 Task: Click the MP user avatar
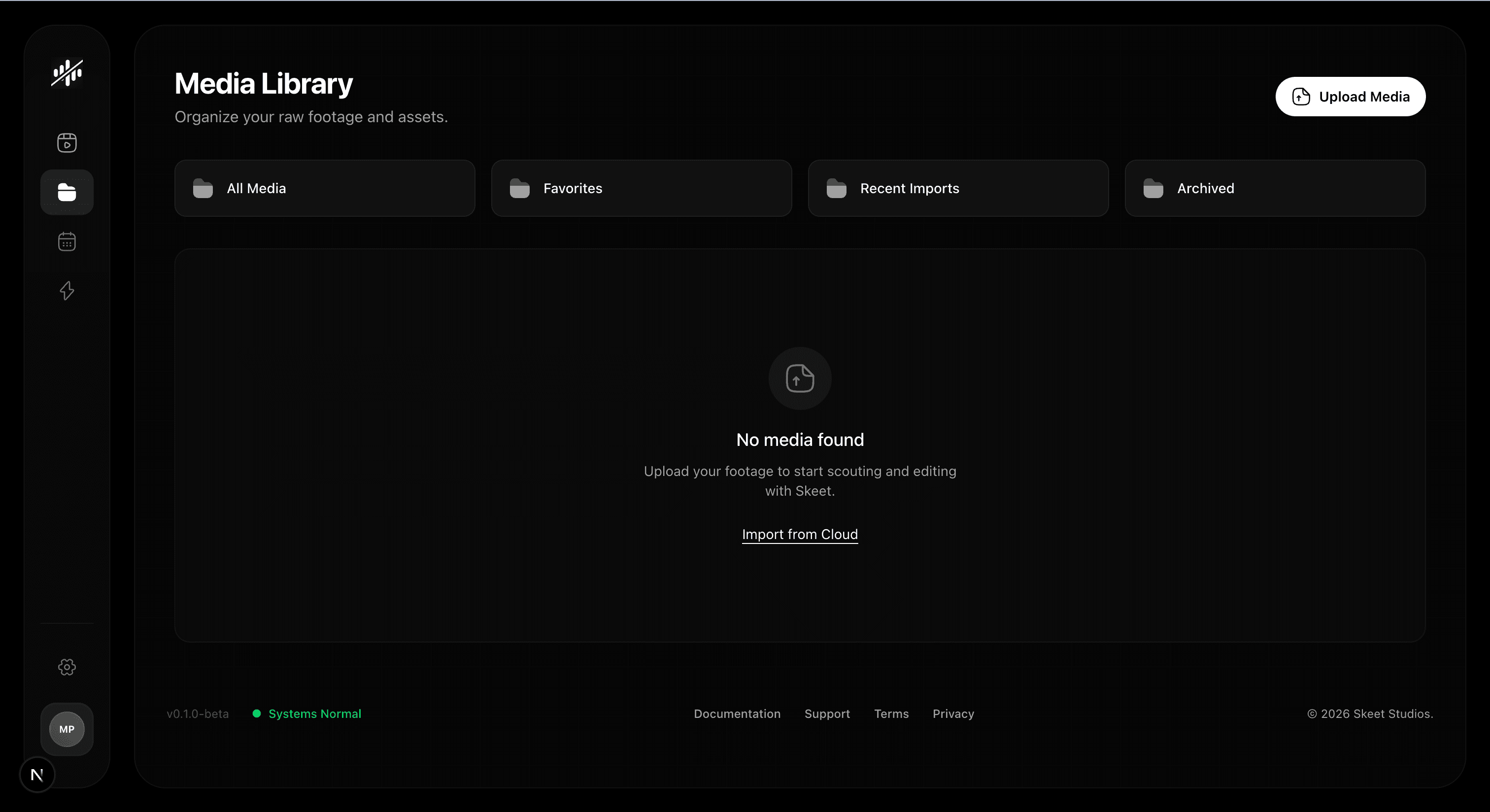click(67, 729)
